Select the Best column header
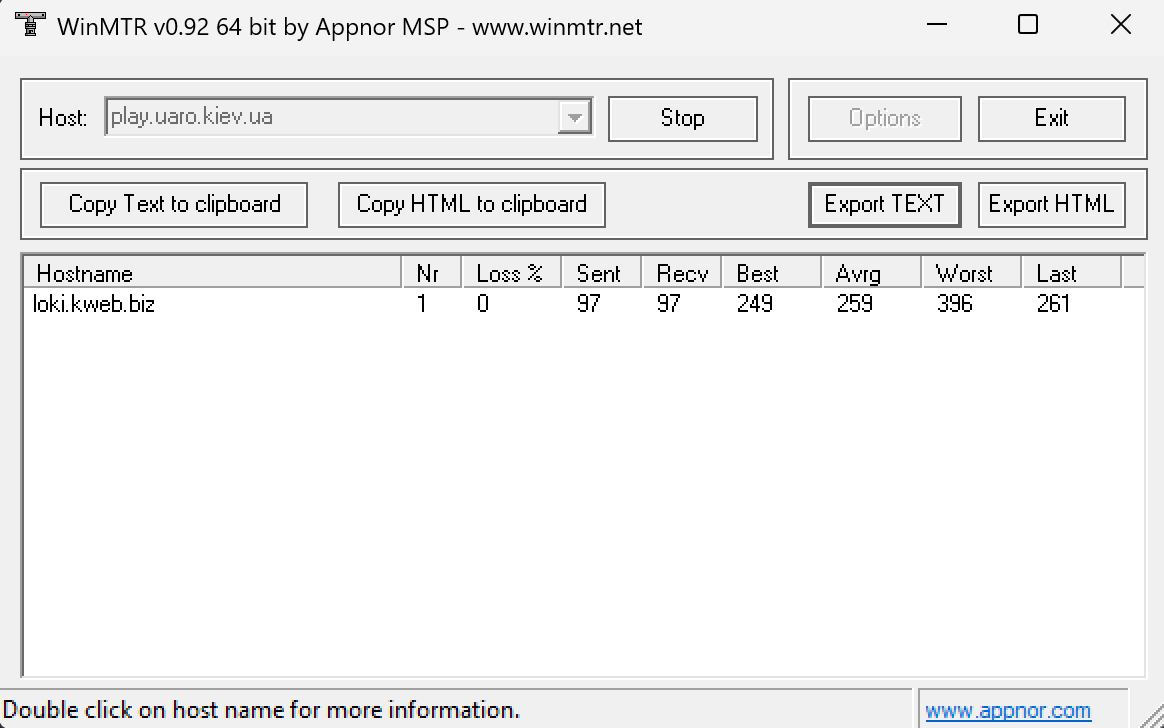This screenshot has height=728, width=1164. (x=772, y=273)
